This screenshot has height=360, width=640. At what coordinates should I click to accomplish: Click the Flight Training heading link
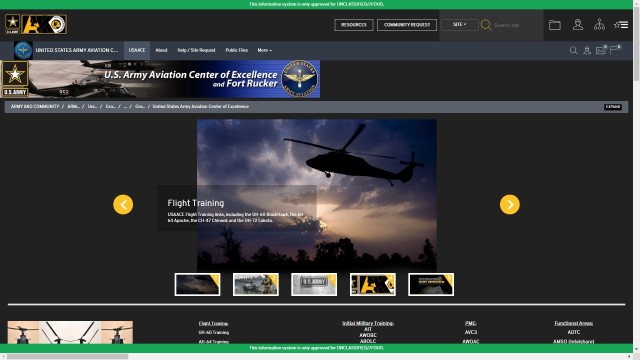coord(213,323)
